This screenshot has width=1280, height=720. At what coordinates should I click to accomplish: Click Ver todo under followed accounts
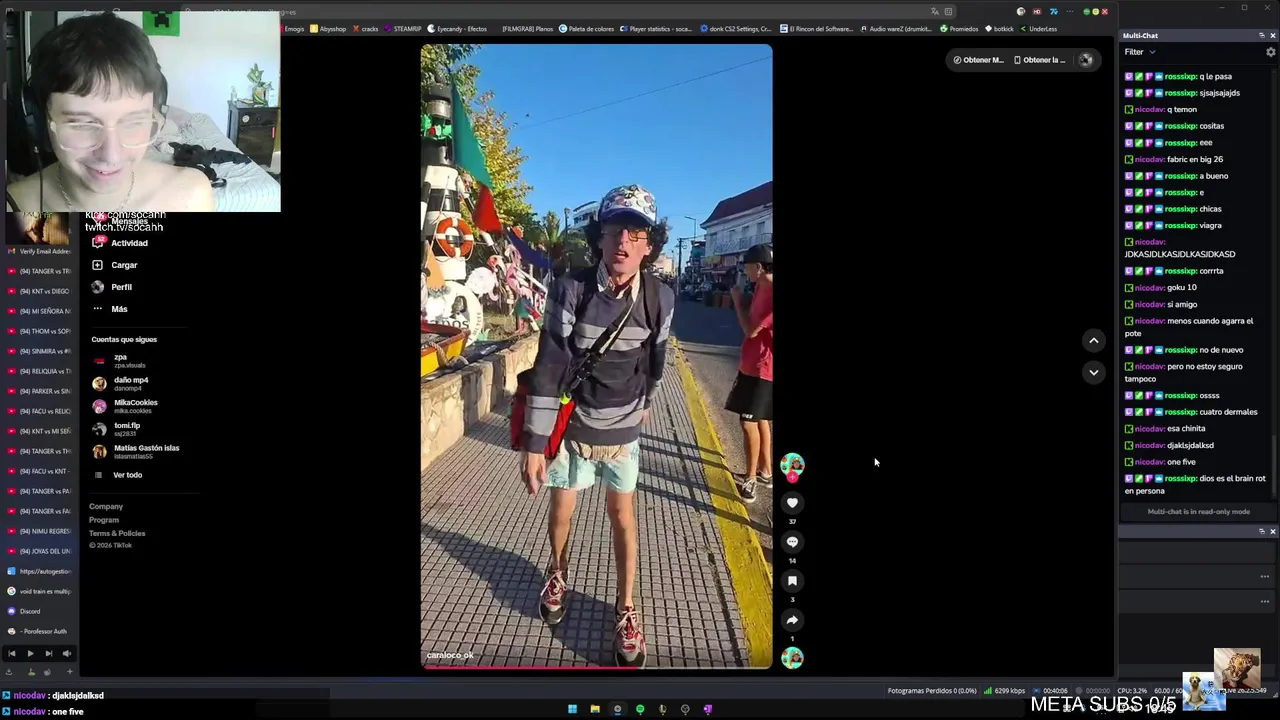click(x=119, y=475)
